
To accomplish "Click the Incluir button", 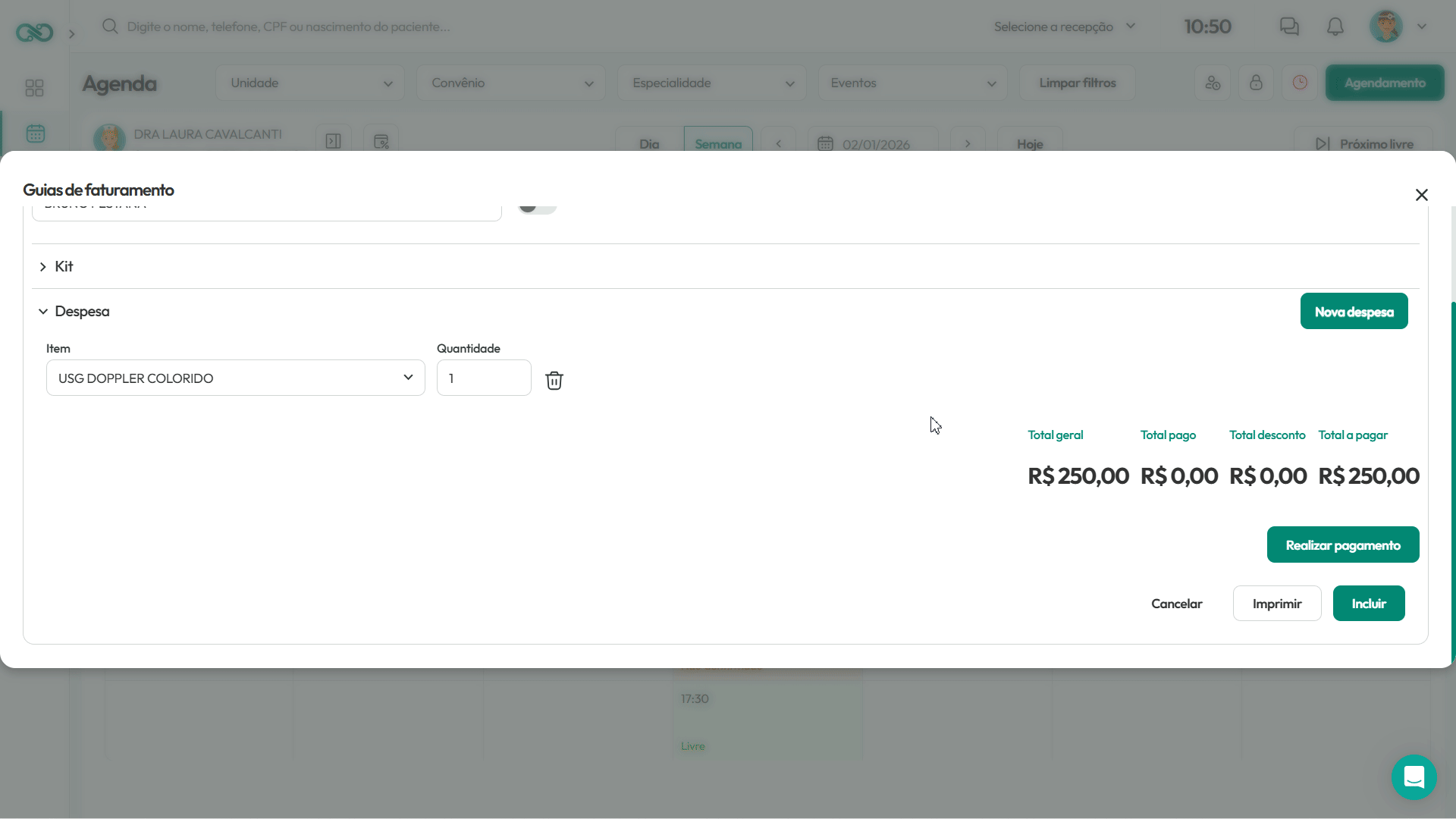I will click(1369, 604).
